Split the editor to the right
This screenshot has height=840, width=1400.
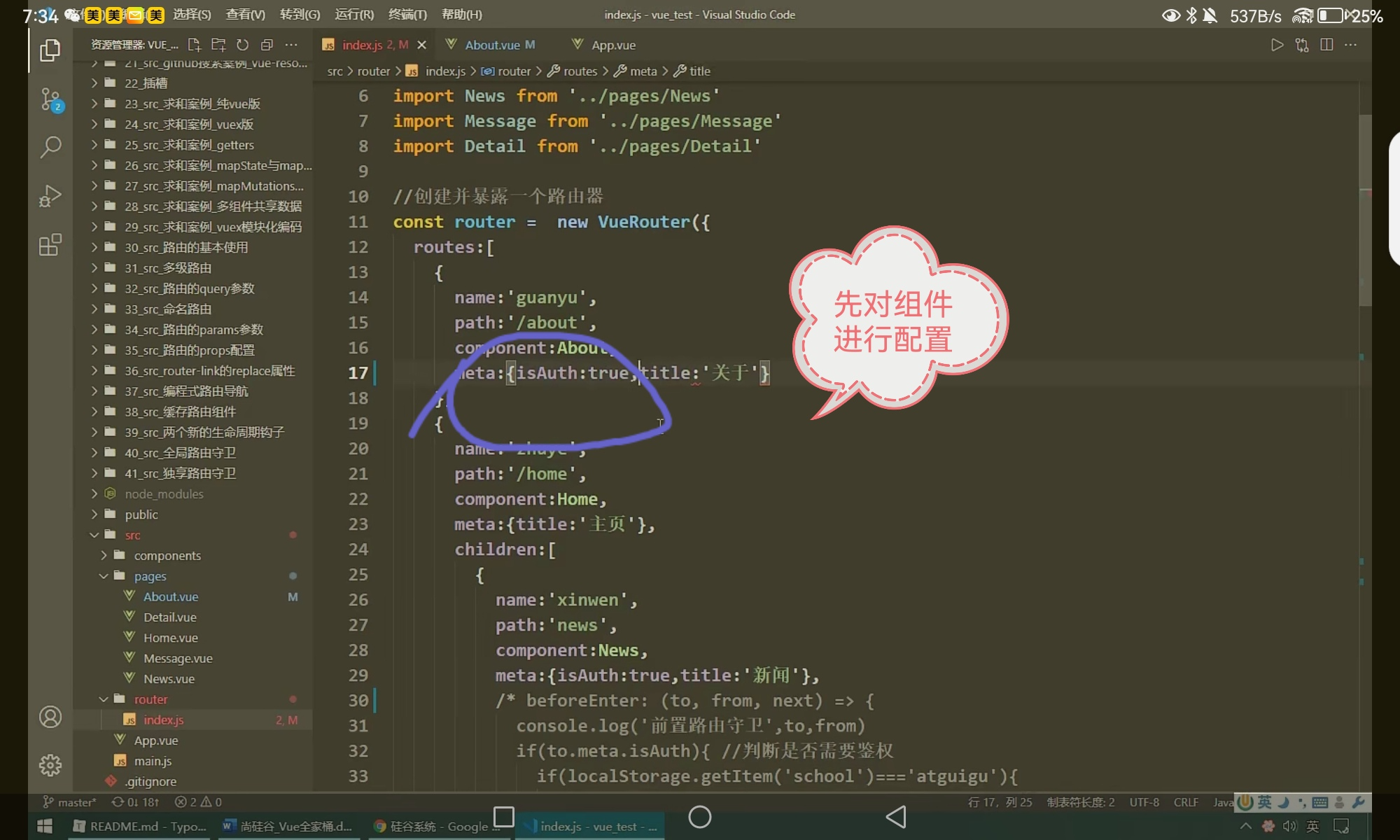(1326, 45)
